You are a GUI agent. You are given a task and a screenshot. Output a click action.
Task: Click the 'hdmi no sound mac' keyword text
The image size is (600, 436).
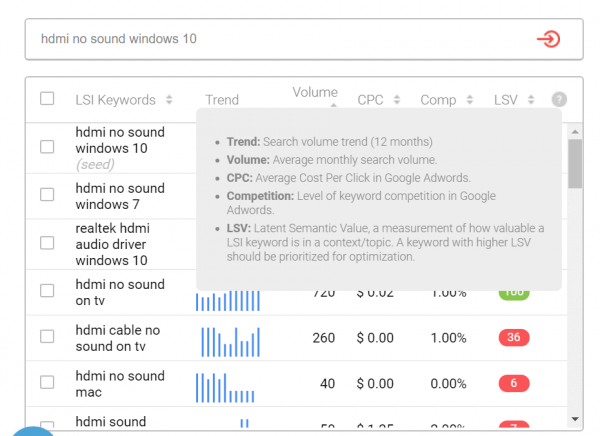pyautogui.click(x=120, y=384)
